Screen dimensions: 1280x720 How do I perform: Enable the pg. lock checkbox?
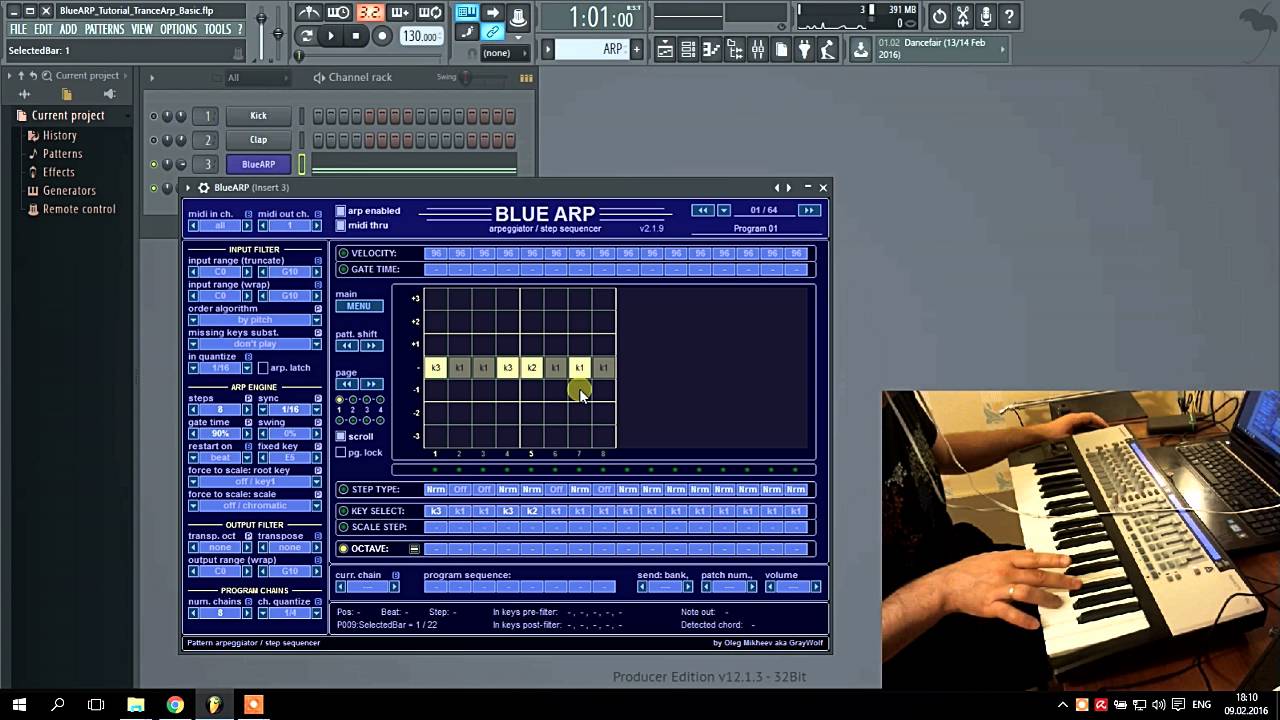[x=341, y=452]
